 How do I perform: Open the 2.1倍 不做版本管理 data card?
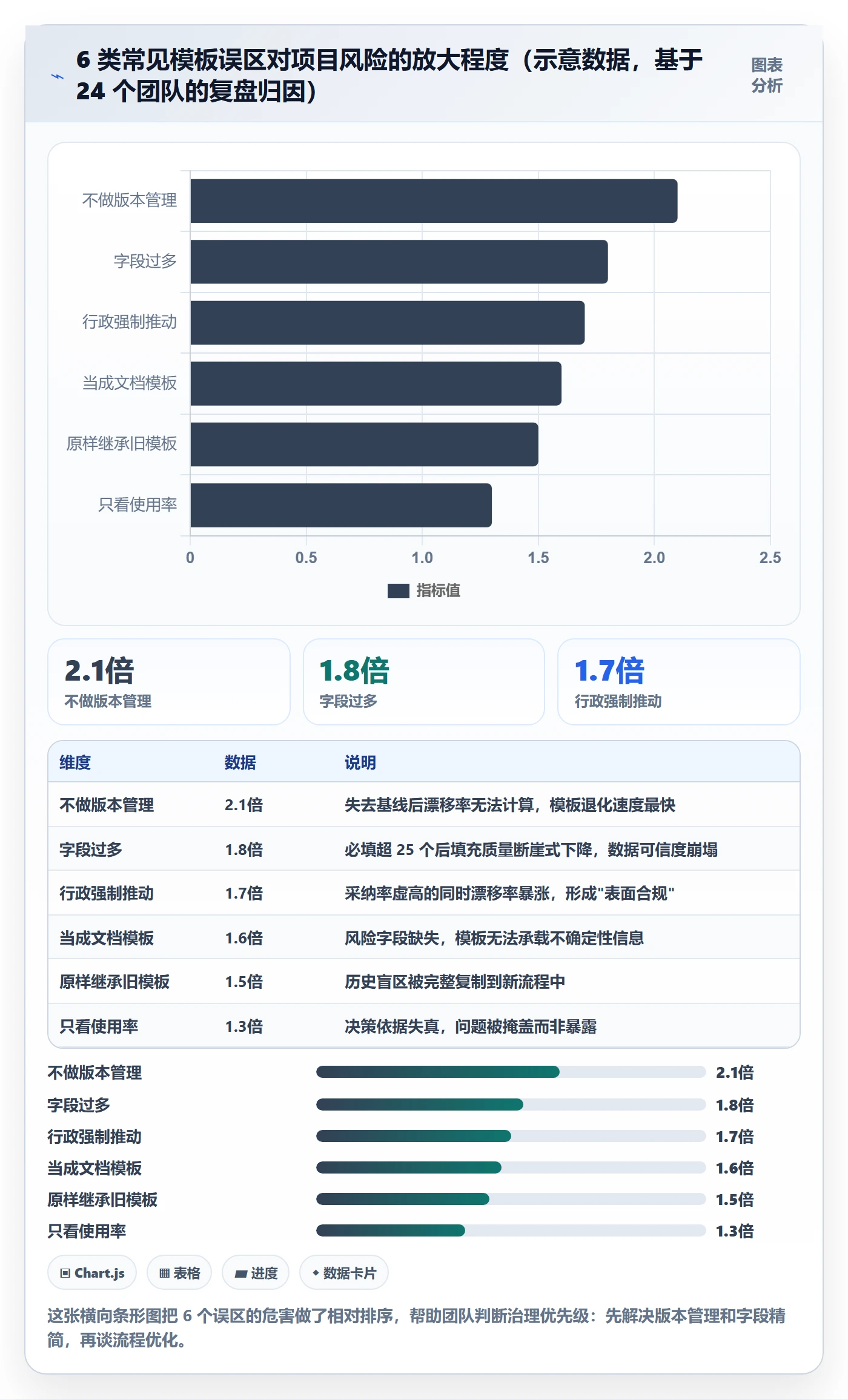(x=169, y=682)
